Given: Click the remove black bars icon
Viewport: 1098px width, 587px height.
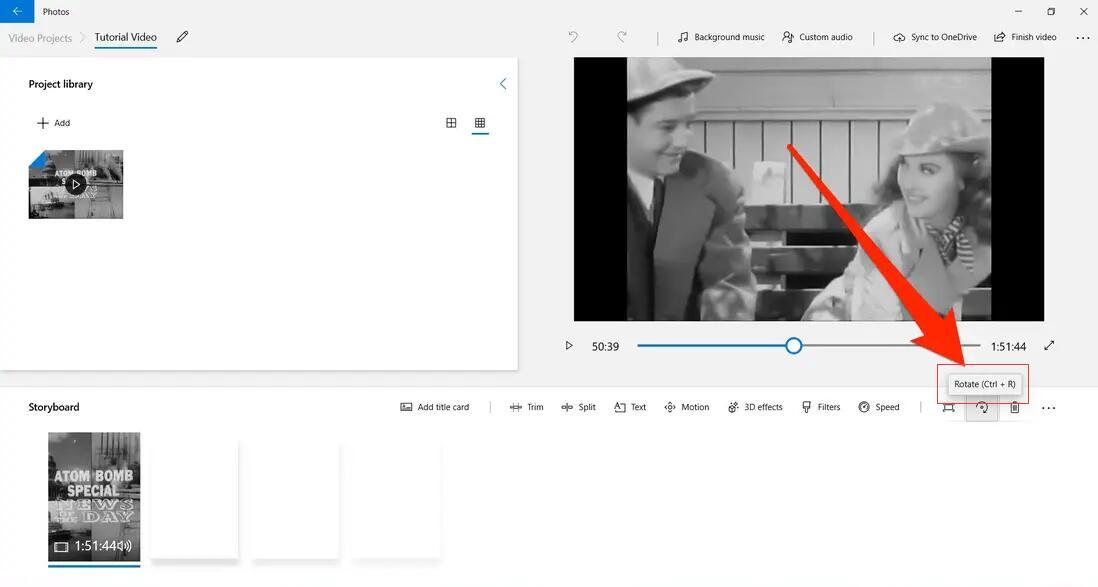Looking at the screenshot, I should [x=948, y=408].
